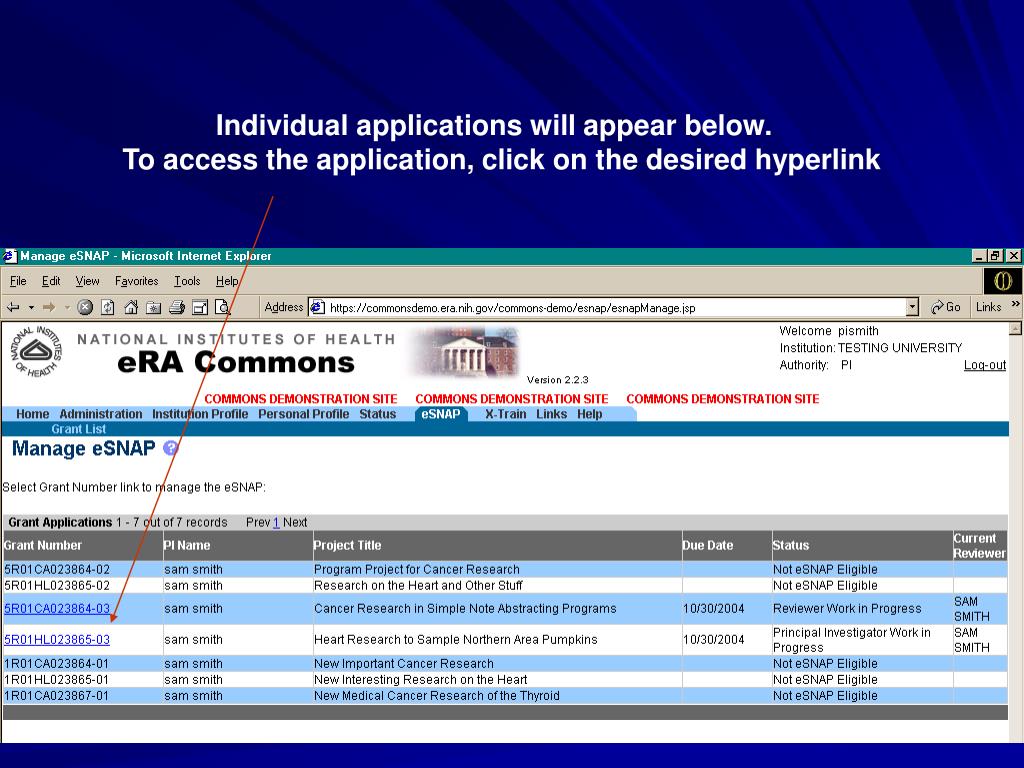Click the IE throbber logo icon

tap(1002, 281)
